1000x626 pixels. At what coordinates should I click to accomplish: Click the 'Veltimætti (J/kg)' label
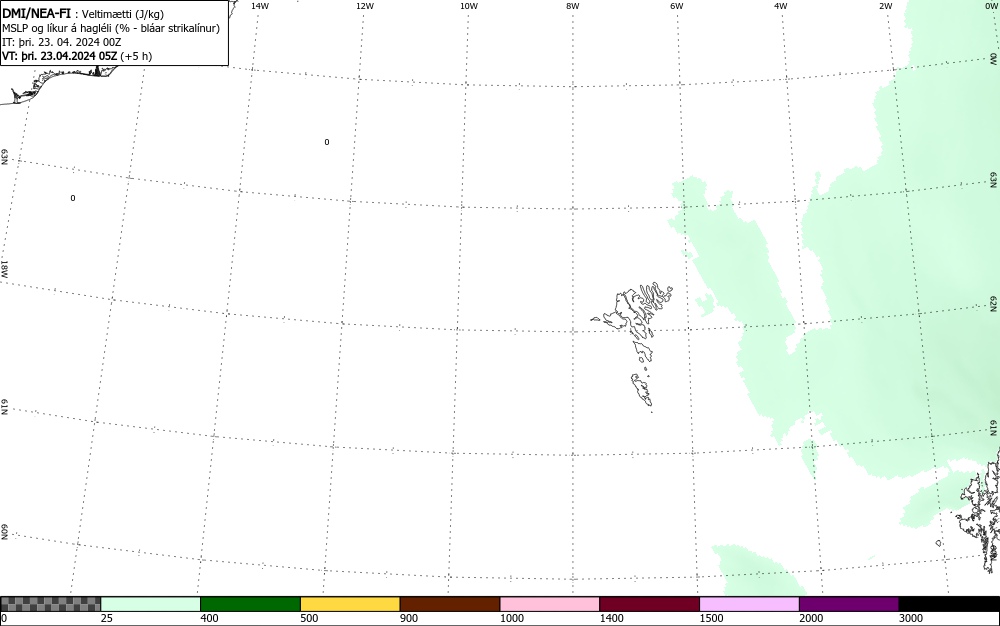pyautogui.click(x=123, y=14)
